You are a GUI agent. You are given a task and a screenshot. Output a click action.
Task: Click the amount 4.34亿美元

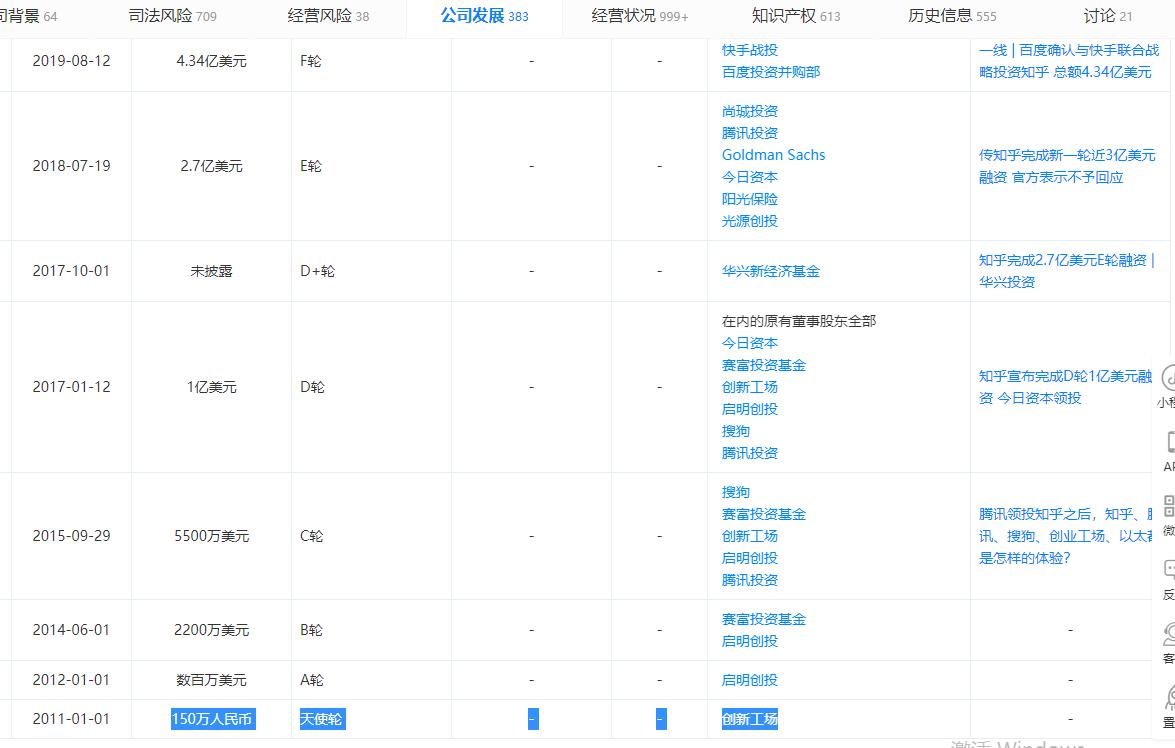pos(211,61)
